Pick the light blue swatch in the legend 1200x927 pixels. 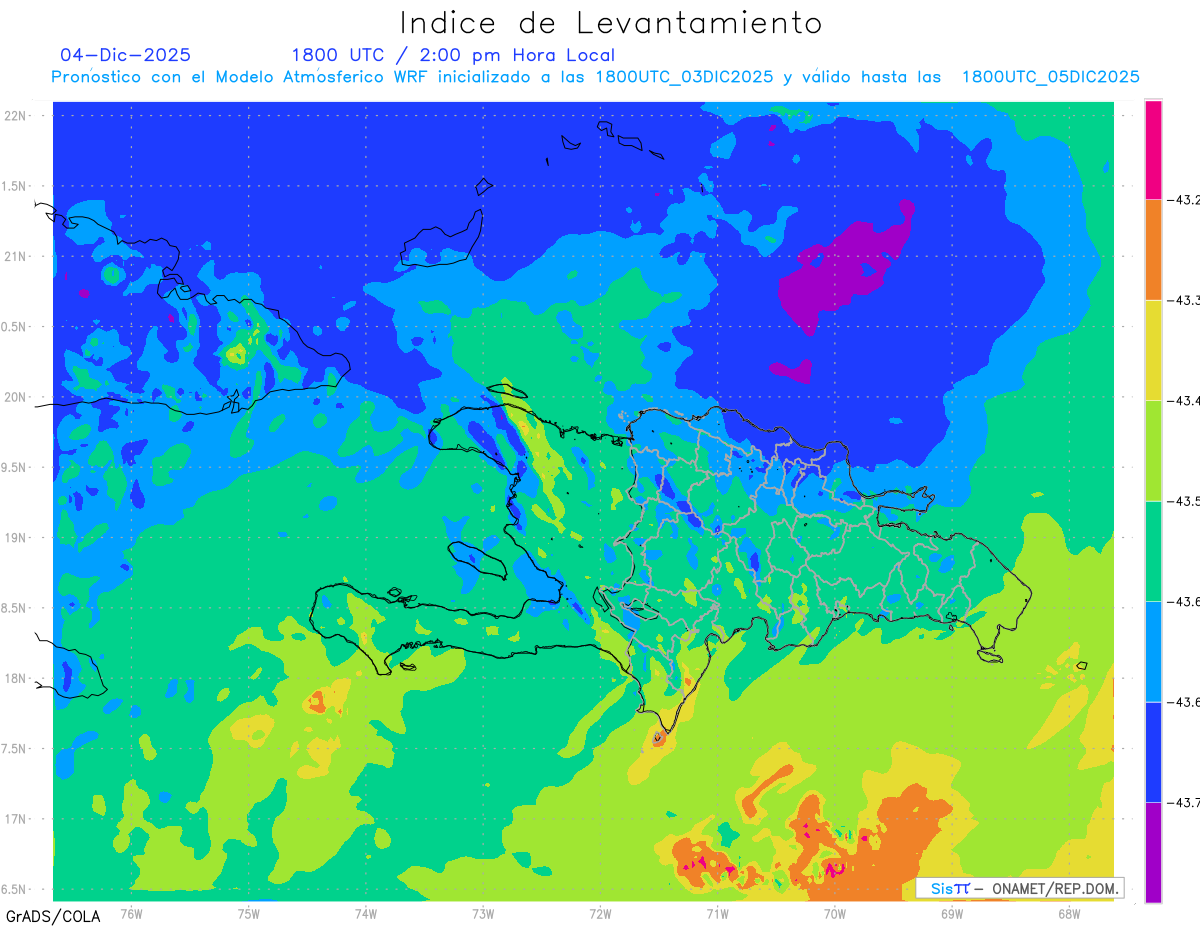(x=1153, y=651)
